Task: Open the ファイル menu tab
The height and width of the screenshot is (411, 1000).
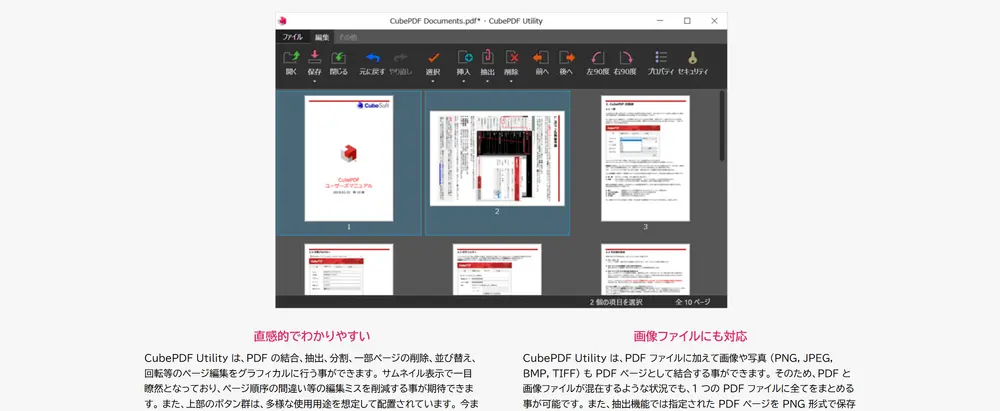Action: pos(293,37)
